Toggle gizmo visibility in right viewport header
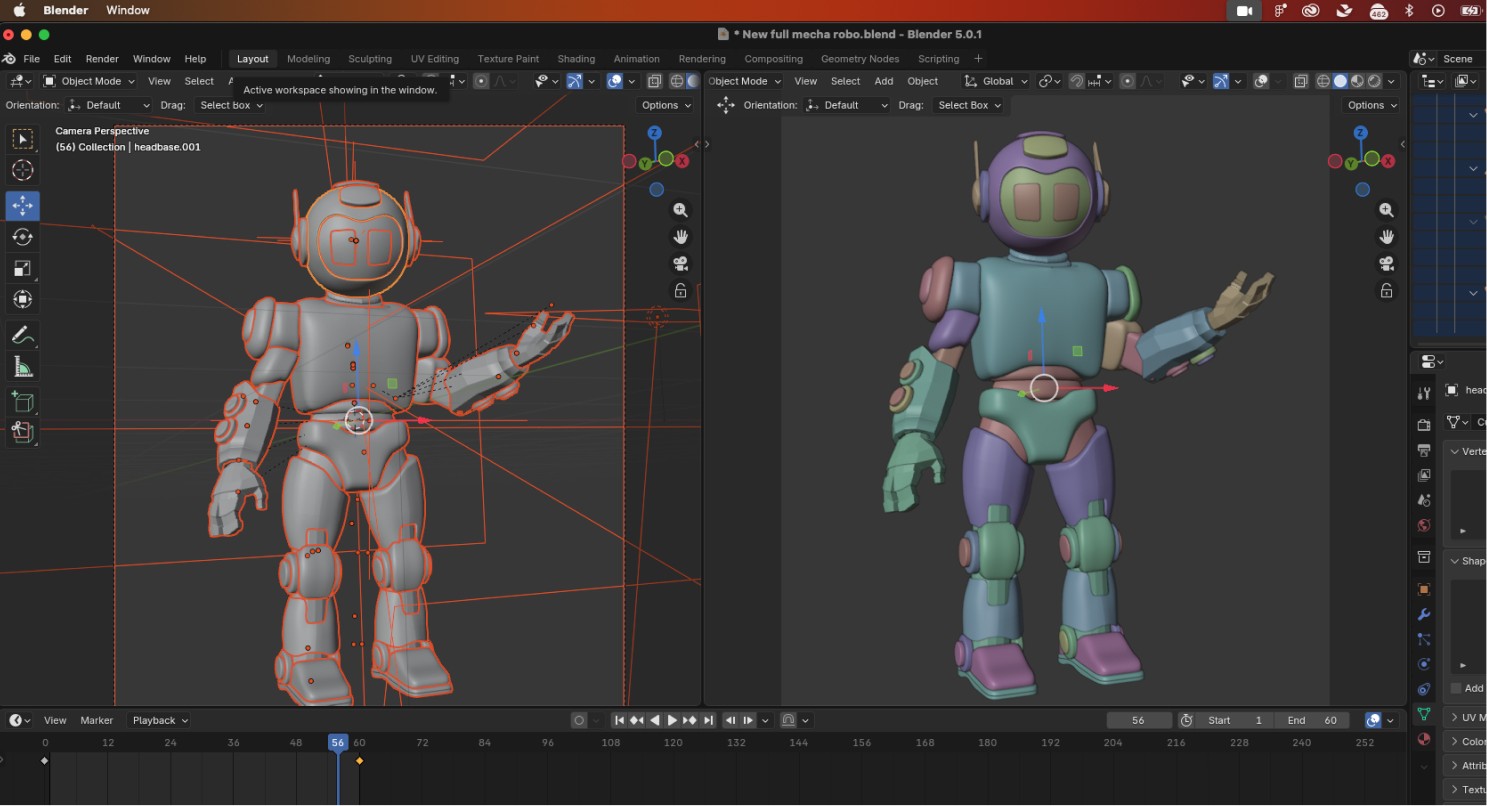The width and height of the screenshot is (1487, 806). [1220, 81]
